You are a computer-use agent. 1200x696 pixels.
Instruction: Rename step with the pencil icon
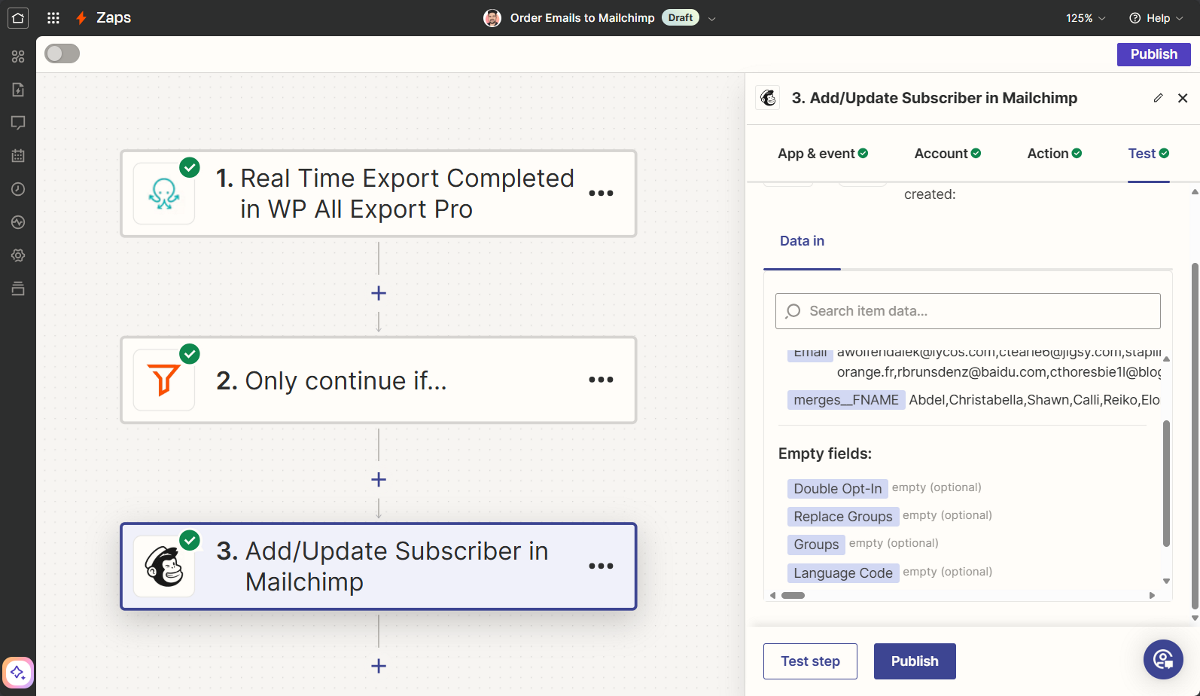point(1158,98)
